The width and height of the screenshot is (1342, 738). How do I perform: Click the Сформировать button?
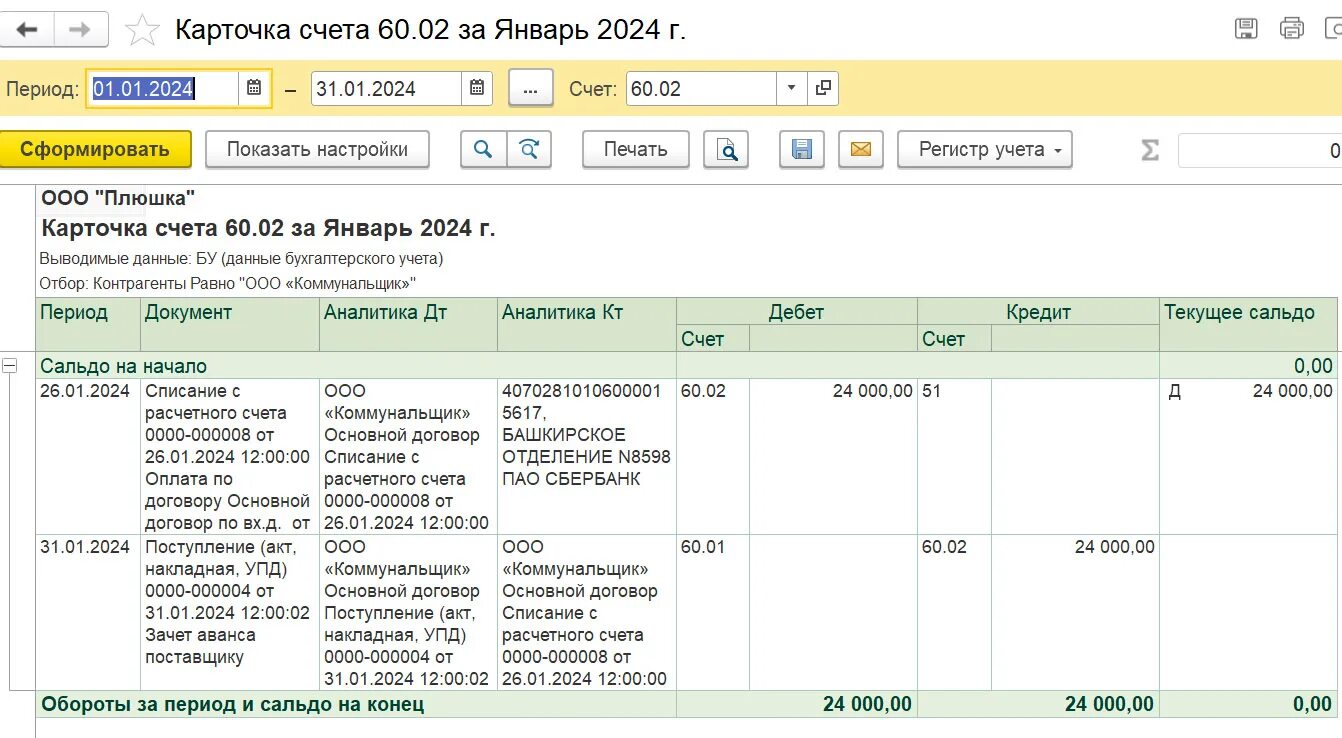[95, 150]
